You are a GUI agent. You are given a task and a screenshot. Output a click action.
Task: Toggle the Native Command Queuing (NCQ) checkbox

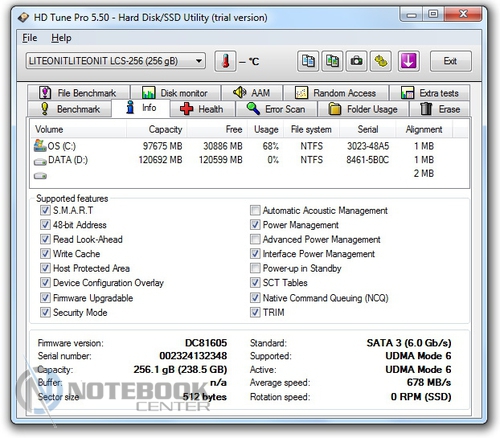pyautogui.click(x=255, y=298)
